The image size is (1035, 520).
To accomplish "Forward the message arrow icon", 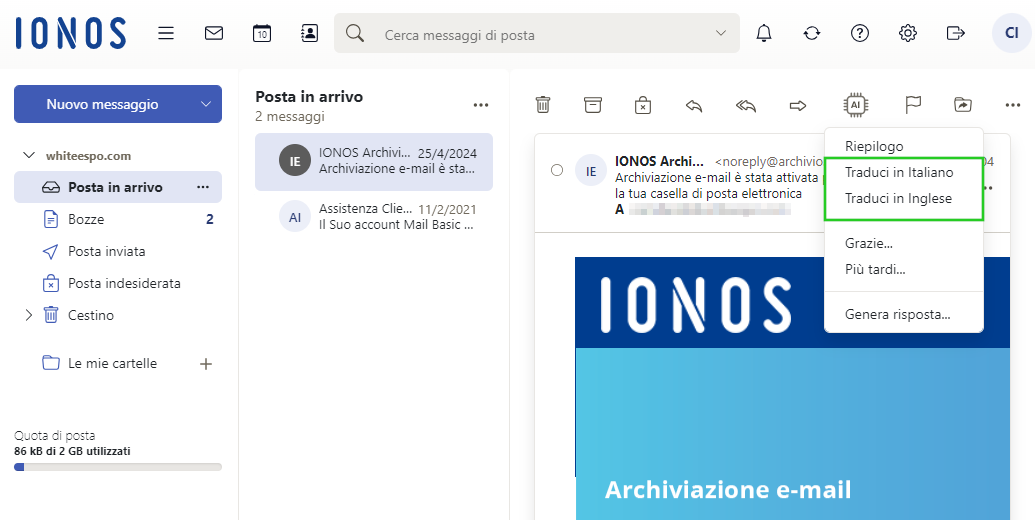I will point(798,105).
